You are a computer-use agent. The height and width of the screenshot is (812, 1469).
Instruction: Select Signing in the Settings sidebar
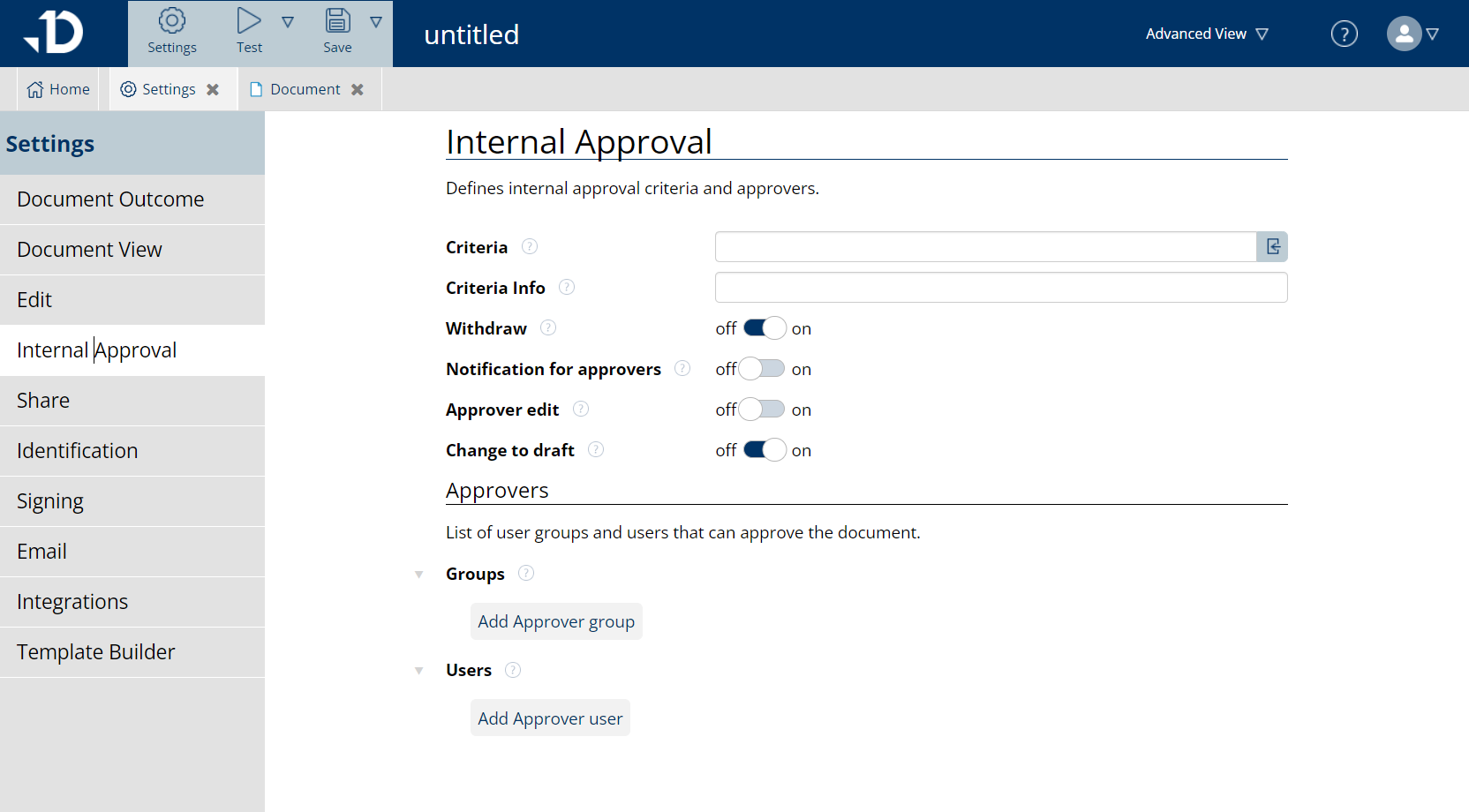point(50,500)
